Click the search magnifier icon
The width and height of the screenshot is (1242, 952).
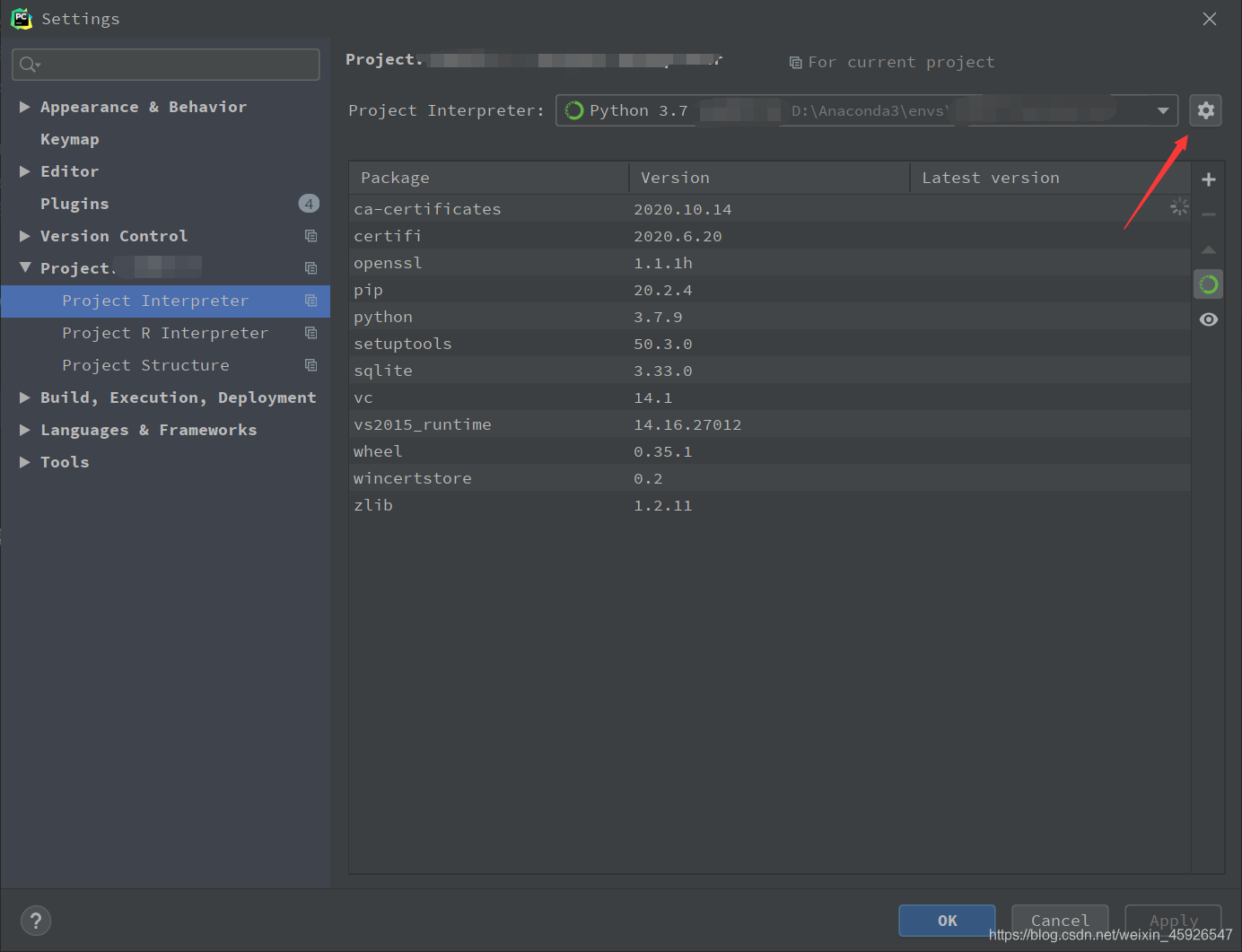pyautogui.click(x=30, y=65)
